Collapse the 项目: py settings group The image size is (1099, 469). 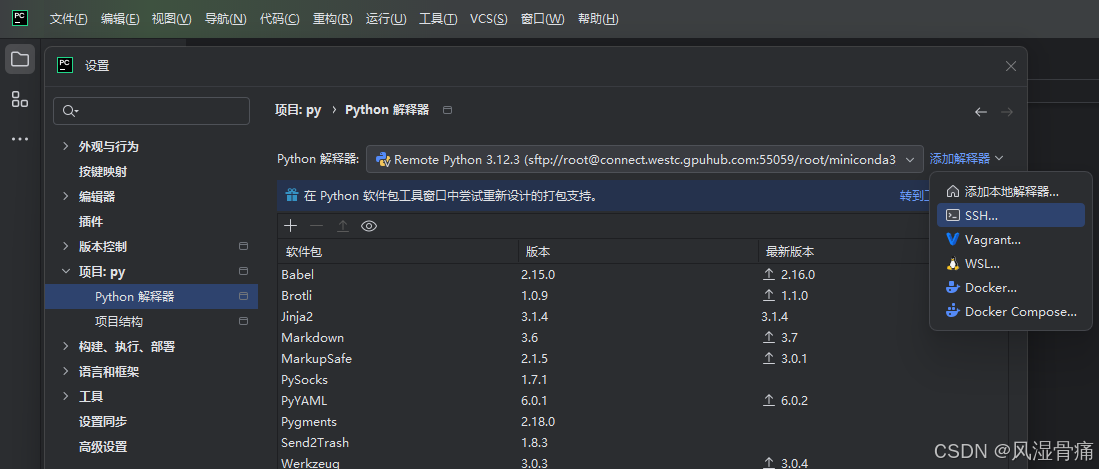tap(65, 271)
